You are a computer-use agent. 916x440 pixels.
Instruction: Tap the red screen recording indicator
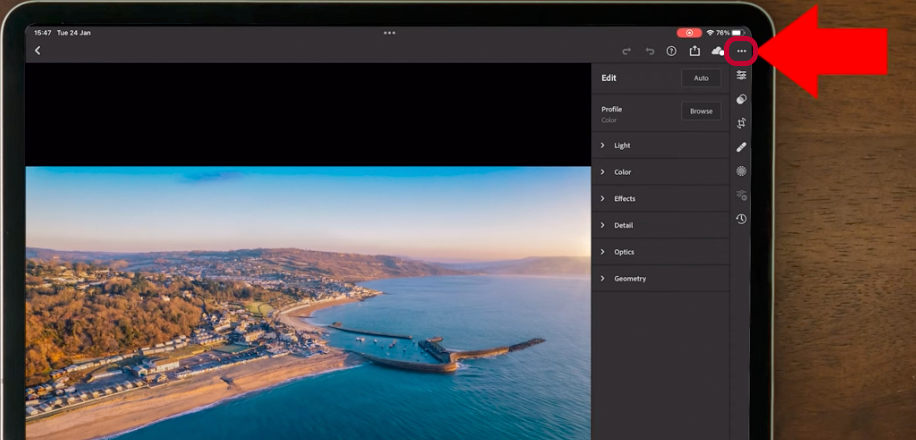tap(690, 33)
